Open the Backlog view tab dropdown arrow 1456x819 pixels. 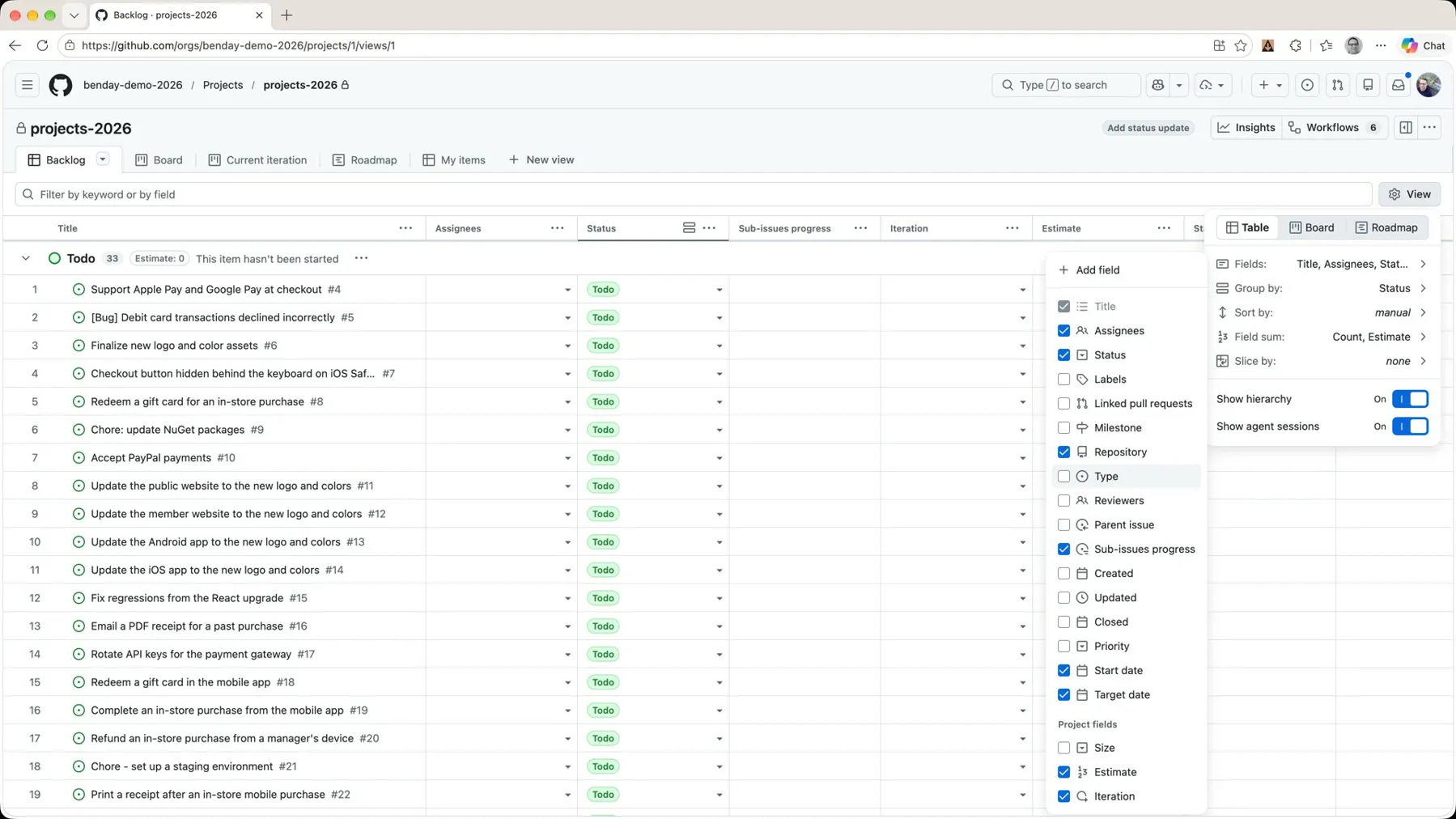[103, 159]
